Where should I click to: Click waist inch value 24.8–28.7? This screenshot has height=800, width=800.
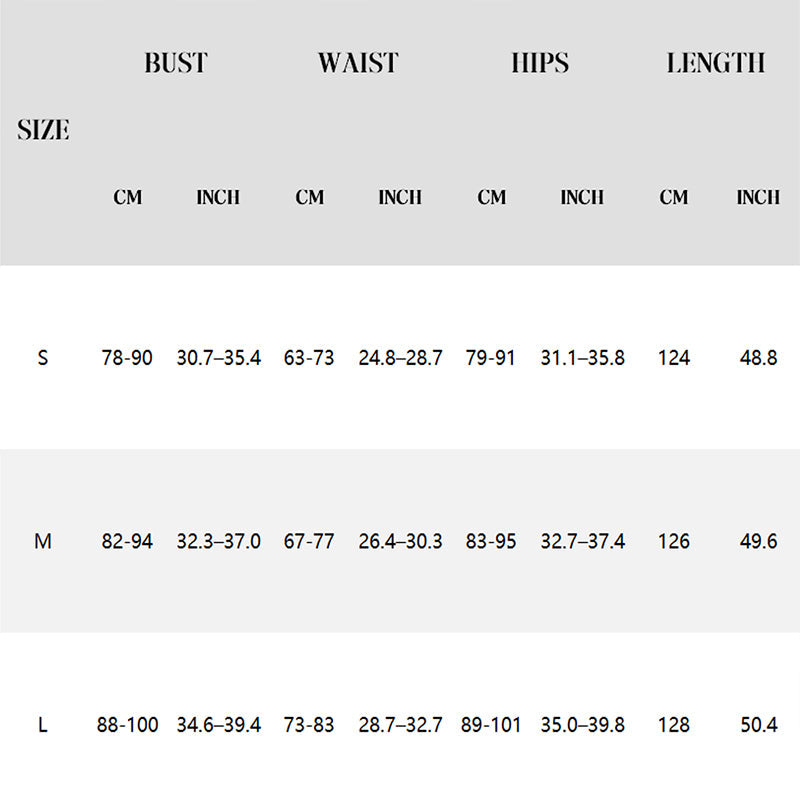pos(400,357)
